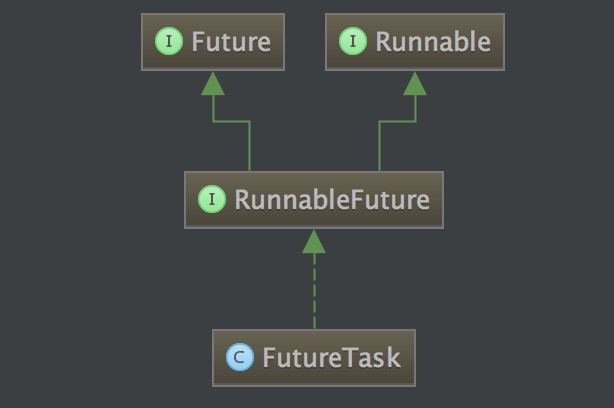The image size is (614, 408).
Task: Select the RunnableFuture node label
Action: pyautogui.click(x=331, y=199)
